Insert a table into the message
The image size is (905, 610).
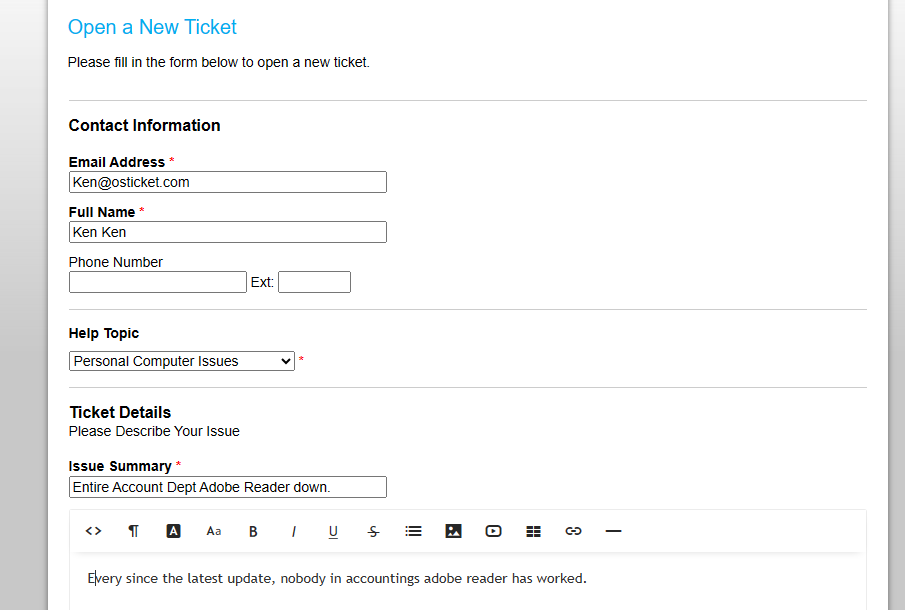(533, 531)
